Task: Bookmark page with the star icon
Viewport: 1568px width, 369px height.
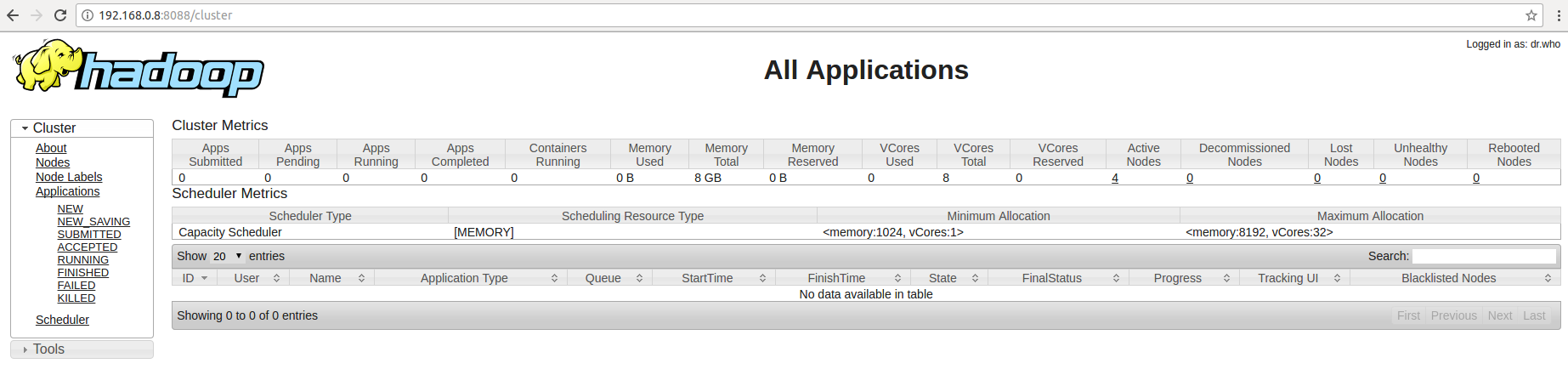Action: (x=1531, y=15)
